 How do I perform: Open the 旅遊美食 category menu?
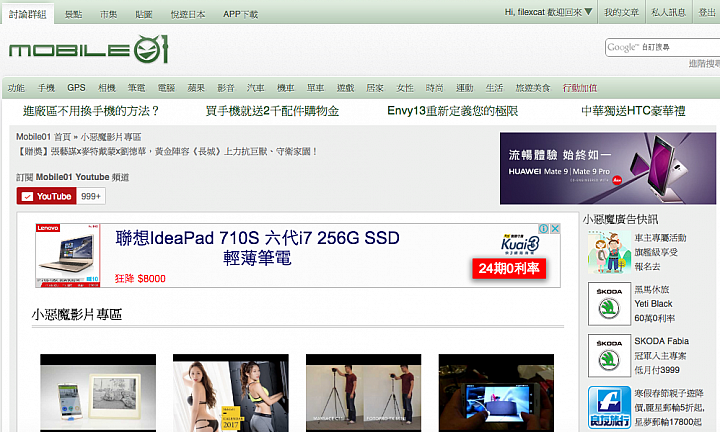coord(533,88)
